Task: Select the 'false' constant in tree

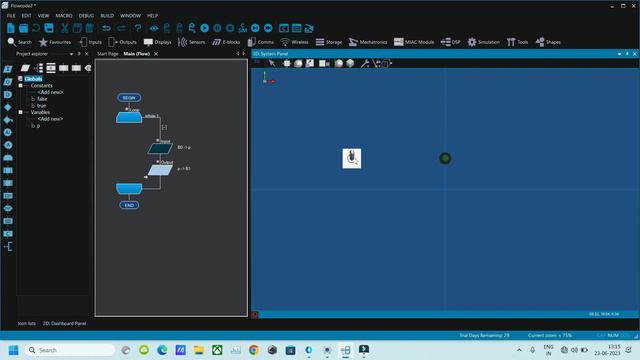Action: [42, 99]
